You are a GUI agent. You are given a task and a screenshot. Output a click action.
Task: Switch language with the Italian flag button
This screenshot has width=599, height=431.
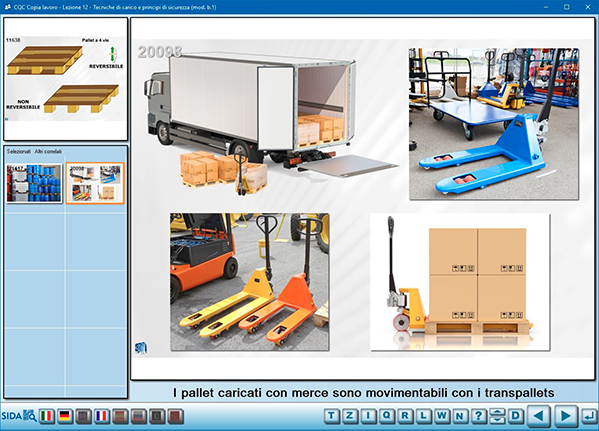point(47,416)
